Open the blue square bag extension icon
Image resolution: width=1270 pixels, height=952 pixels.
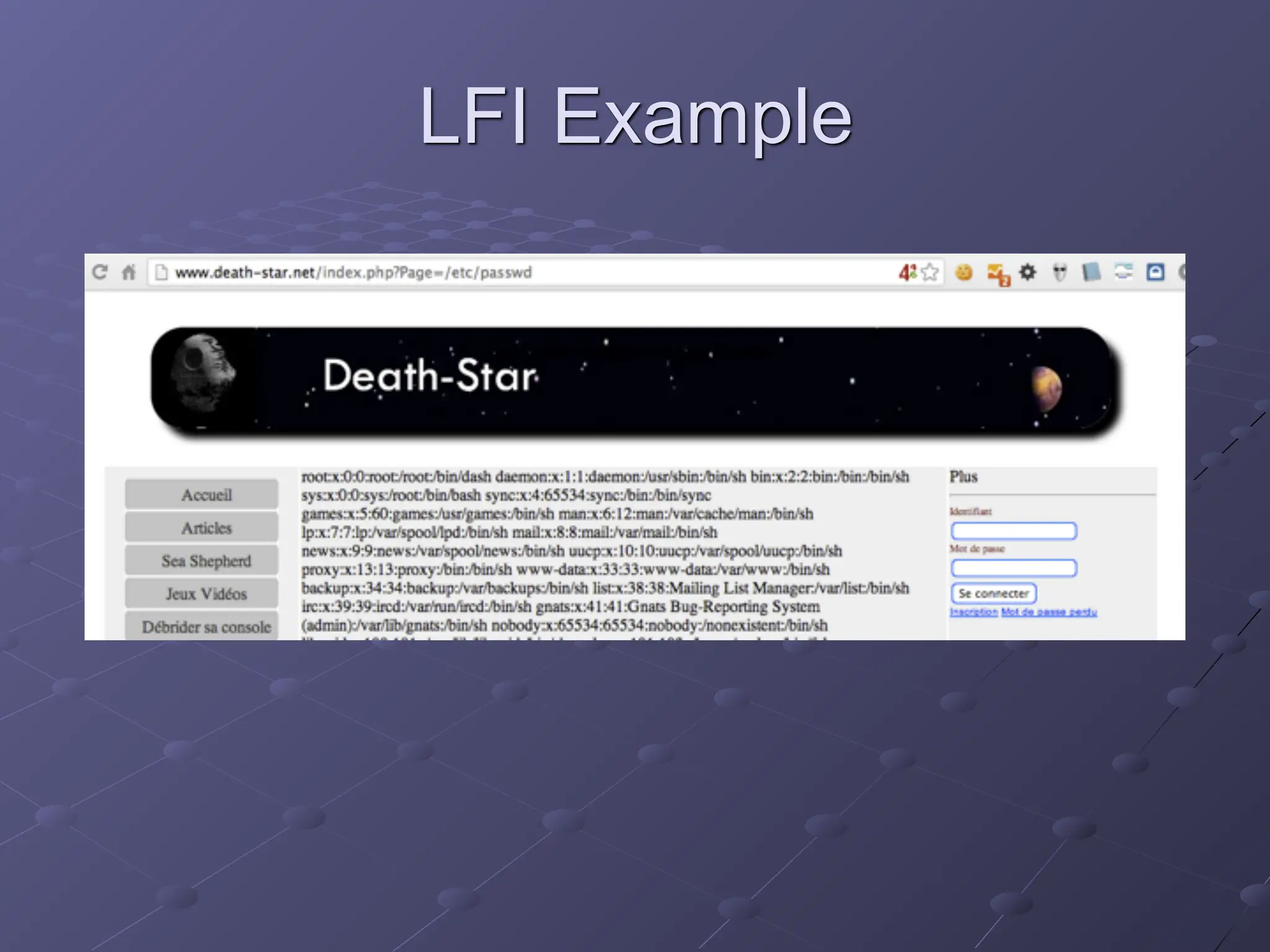[1155, 272]
